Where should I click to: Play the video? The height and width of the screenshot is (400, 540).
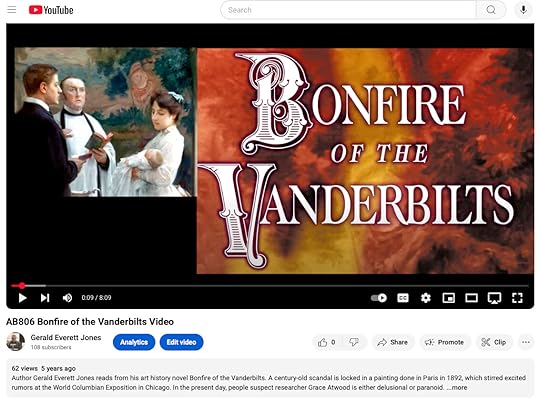(x=22, y=298)
